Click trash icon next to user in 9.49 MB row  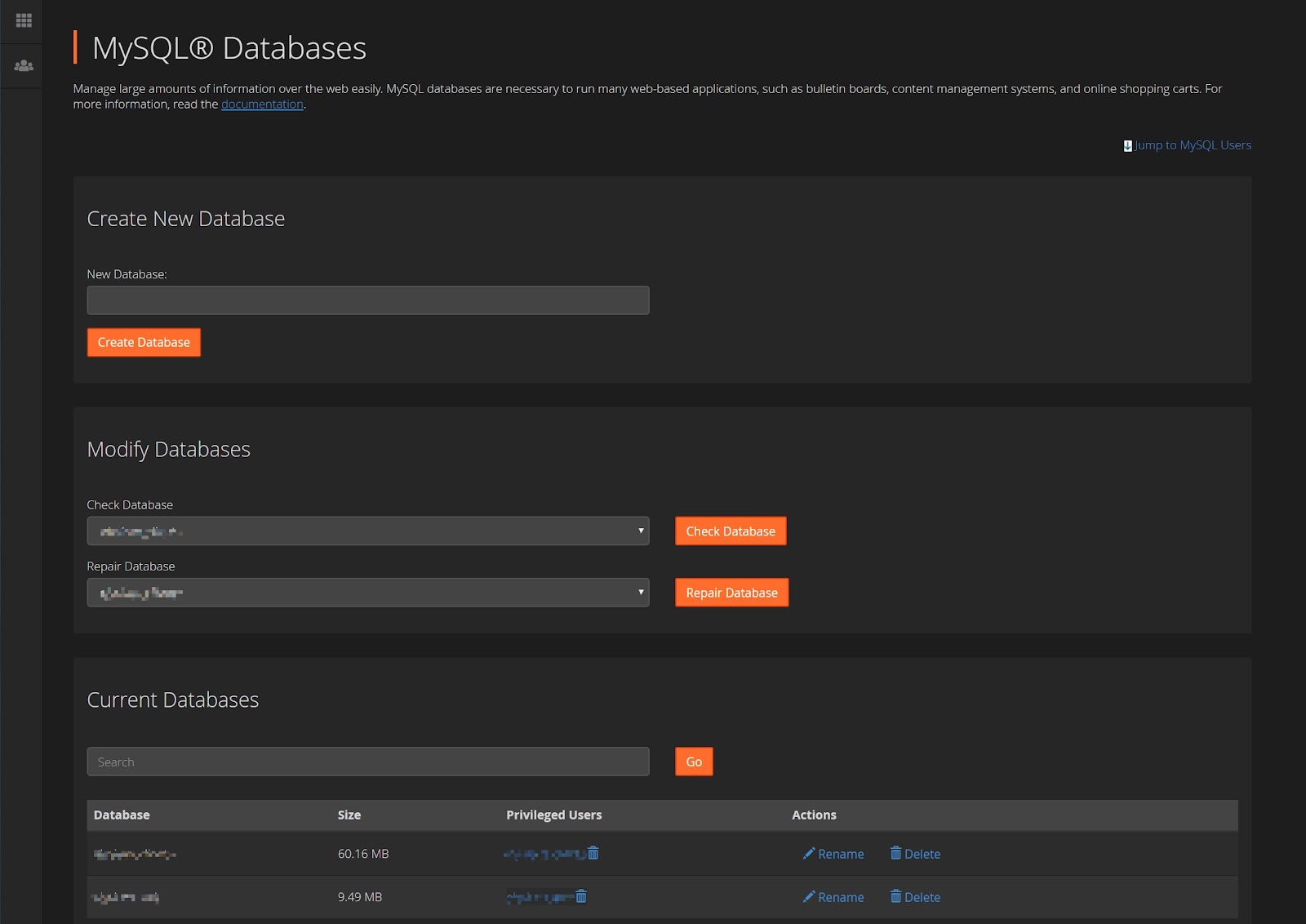point(581,896)
